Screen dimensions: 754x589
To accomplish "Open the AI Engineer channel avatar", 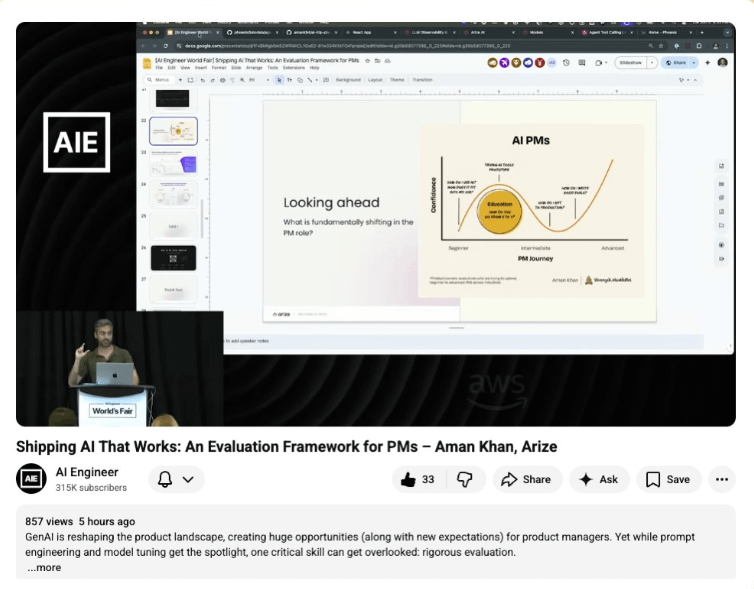I will coord(31,478).
